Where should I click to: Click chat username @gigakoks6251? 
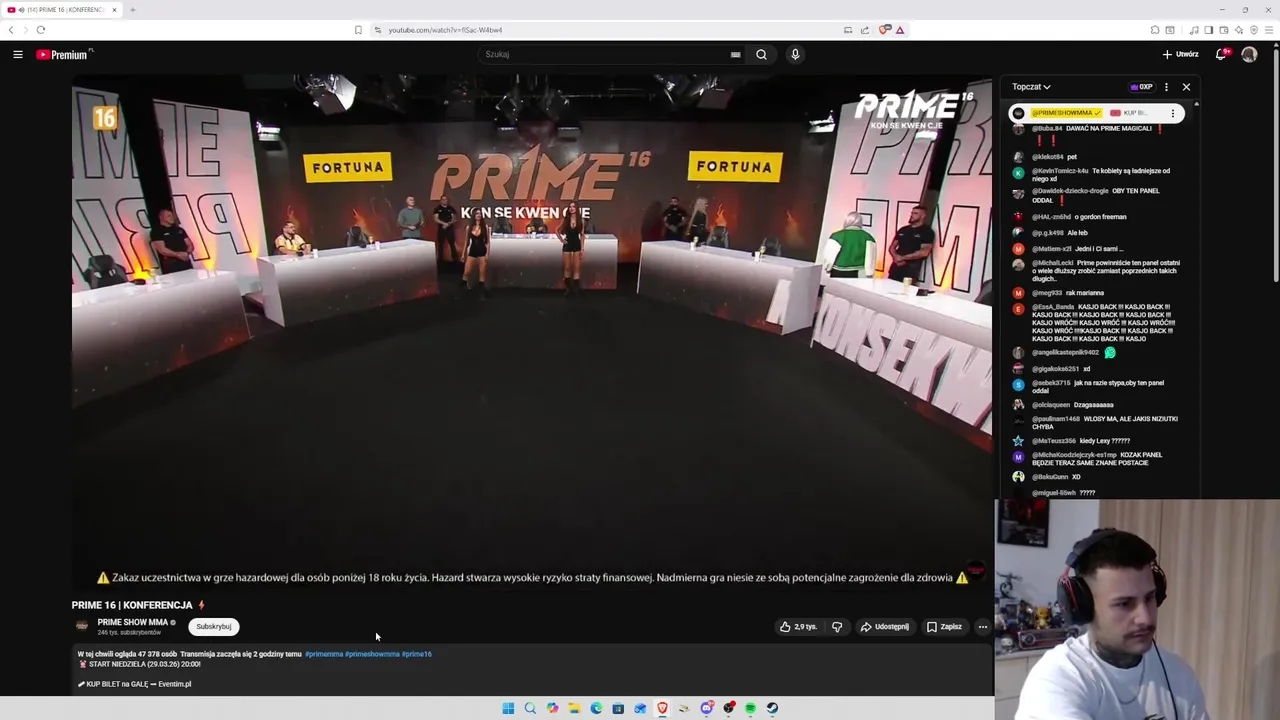coord(1055,369)
